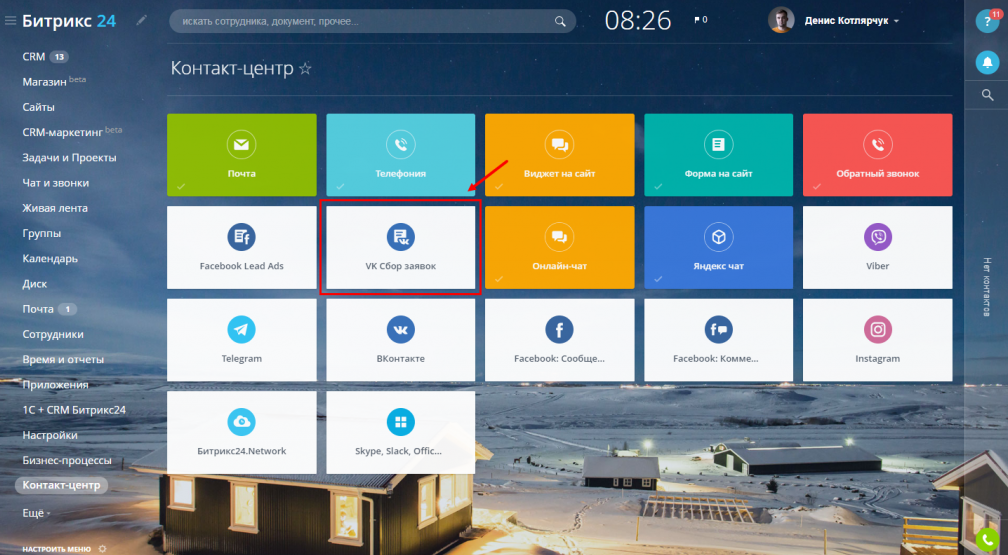The width and height of the screenshot is (1008, 555).
Task: Open the Телефония connected tile
Action: tap(400, 155)
